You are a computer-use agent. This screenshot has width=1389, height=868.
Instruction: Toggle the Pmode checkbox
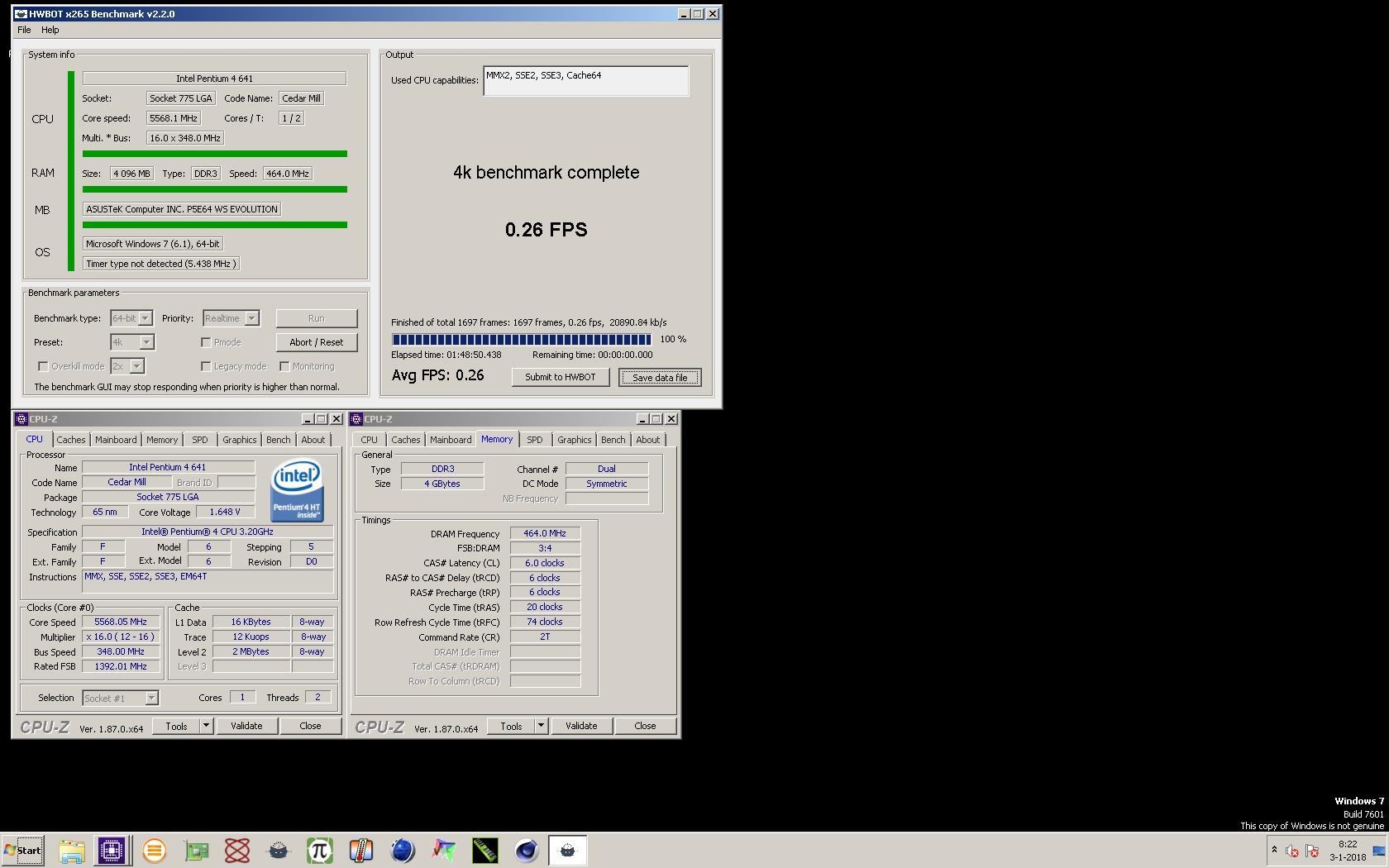[x=206, y=342]
